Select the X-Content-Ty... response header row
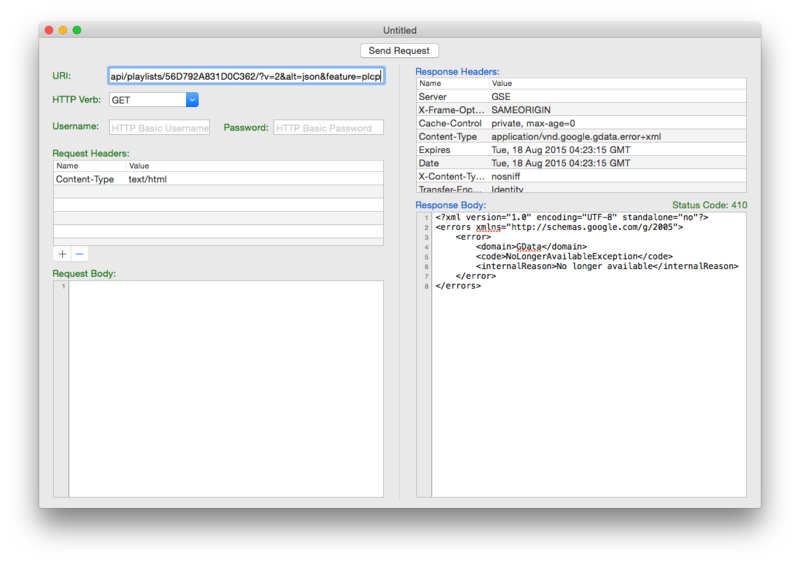Viewport: 800px width, 564px height. coord(581,176)
